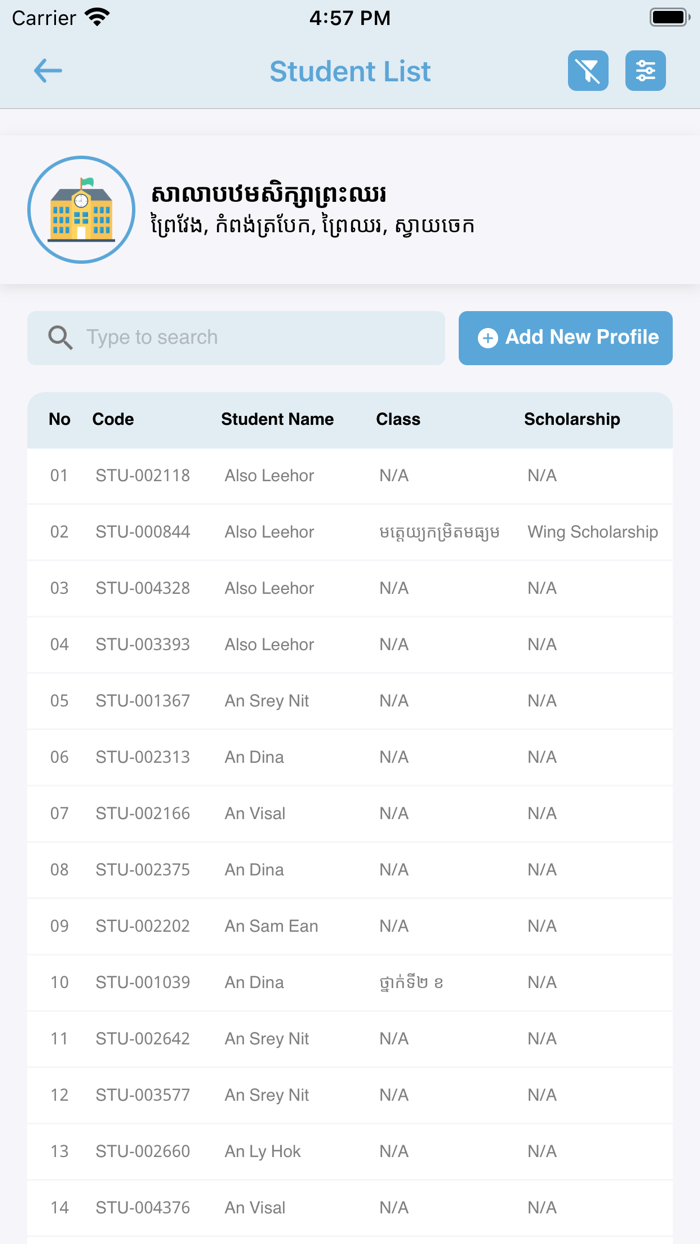The width and height of the screenshot is (700, 1244).
Task: Tap the battery indicator icon
Action: 667,17
